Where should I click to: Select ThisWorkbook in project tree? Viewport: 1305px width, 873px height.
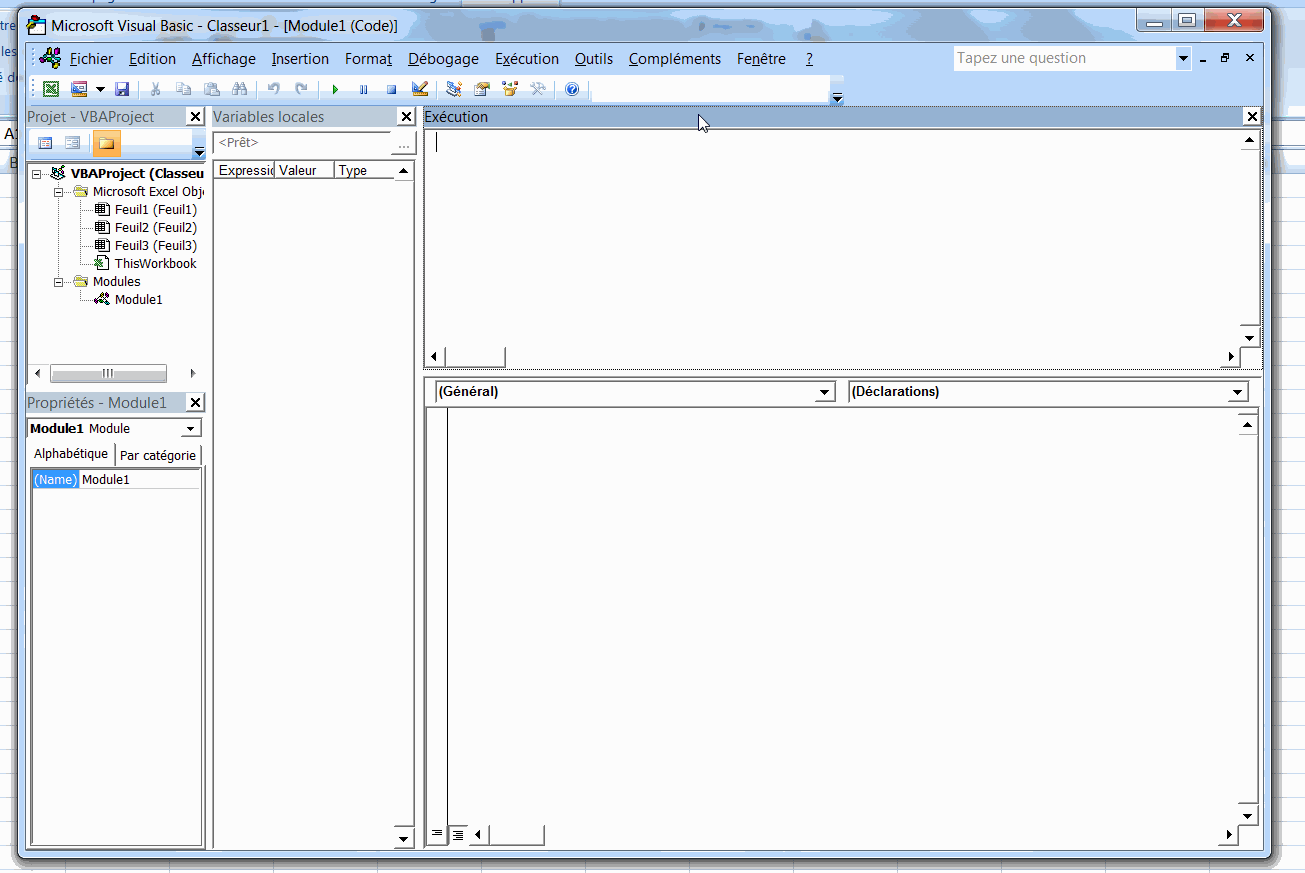click(155, 264)
